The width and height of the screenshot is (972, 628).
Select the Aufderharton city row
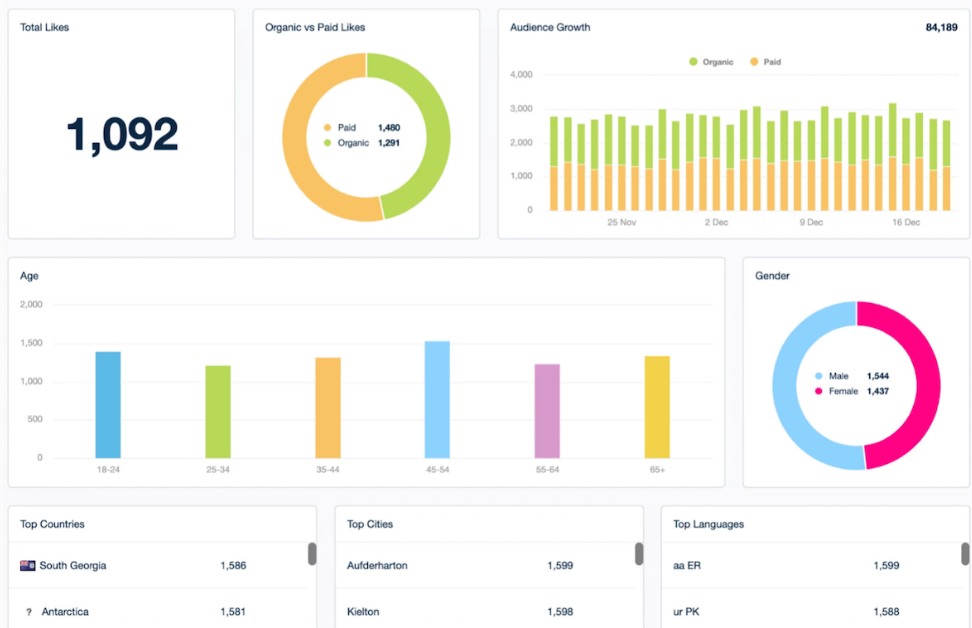click(485, 565)
